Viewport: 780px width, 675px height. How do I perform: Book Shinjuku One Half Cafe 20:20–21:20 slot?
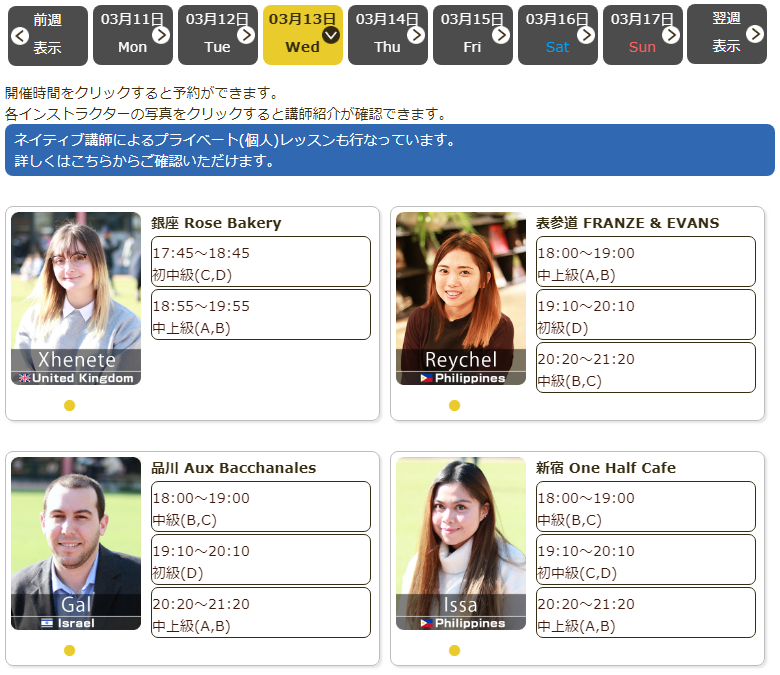(x=645, y=613)
